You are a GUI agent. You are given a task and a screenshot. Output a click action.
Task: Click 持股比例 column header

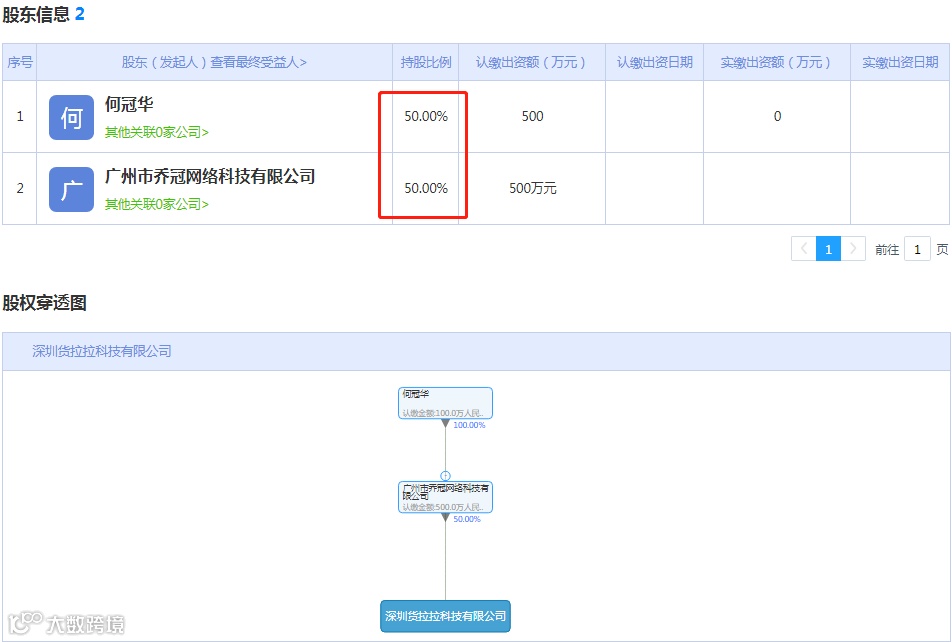(x=426, y=62)
